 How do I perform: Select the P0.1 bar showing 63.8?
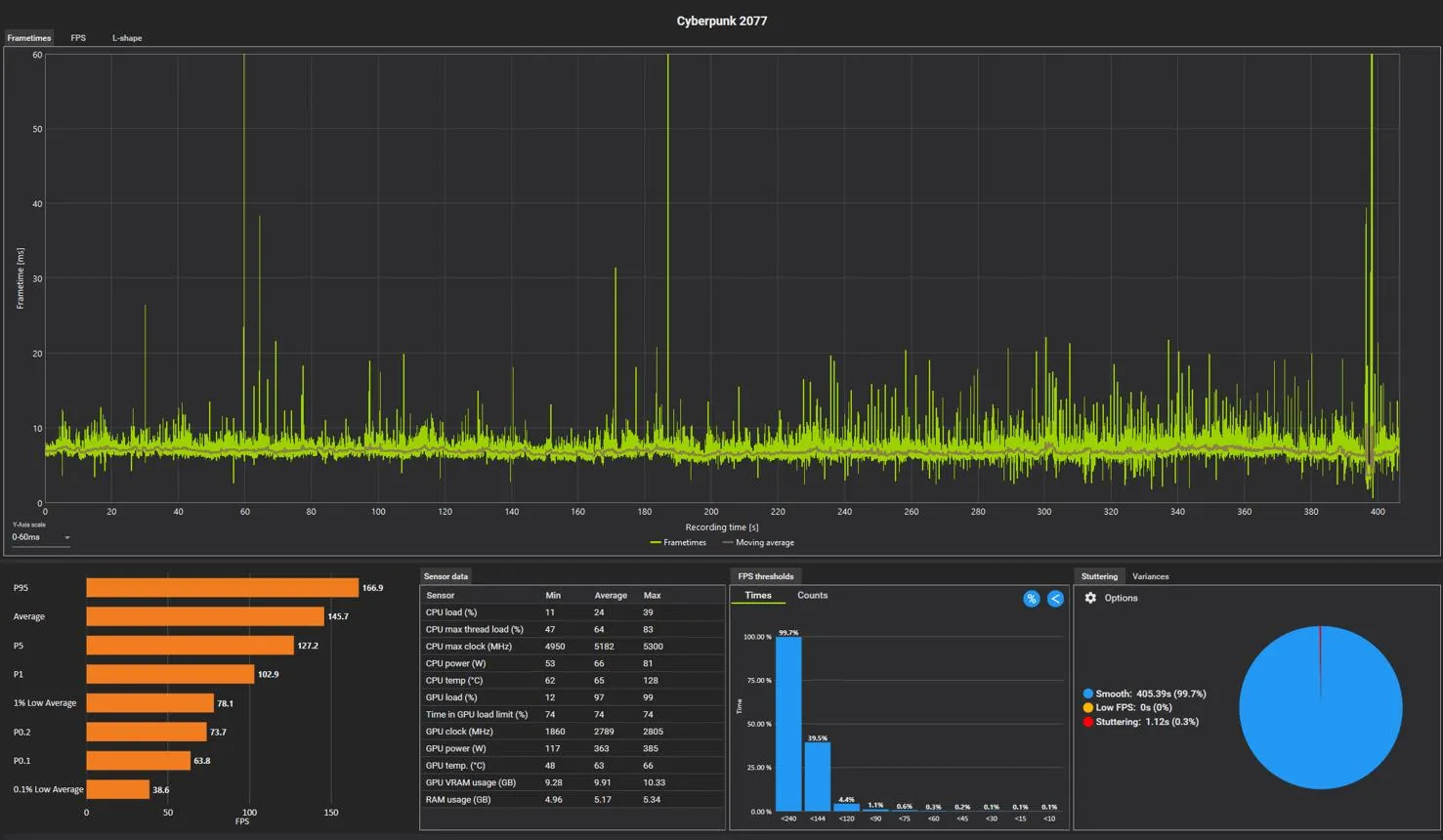point(139,761)
